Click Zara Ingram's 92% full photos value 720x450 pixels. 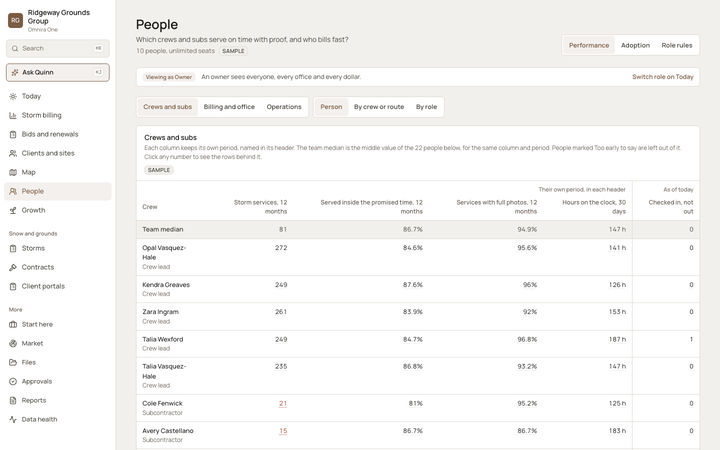[x=530, y=312]
